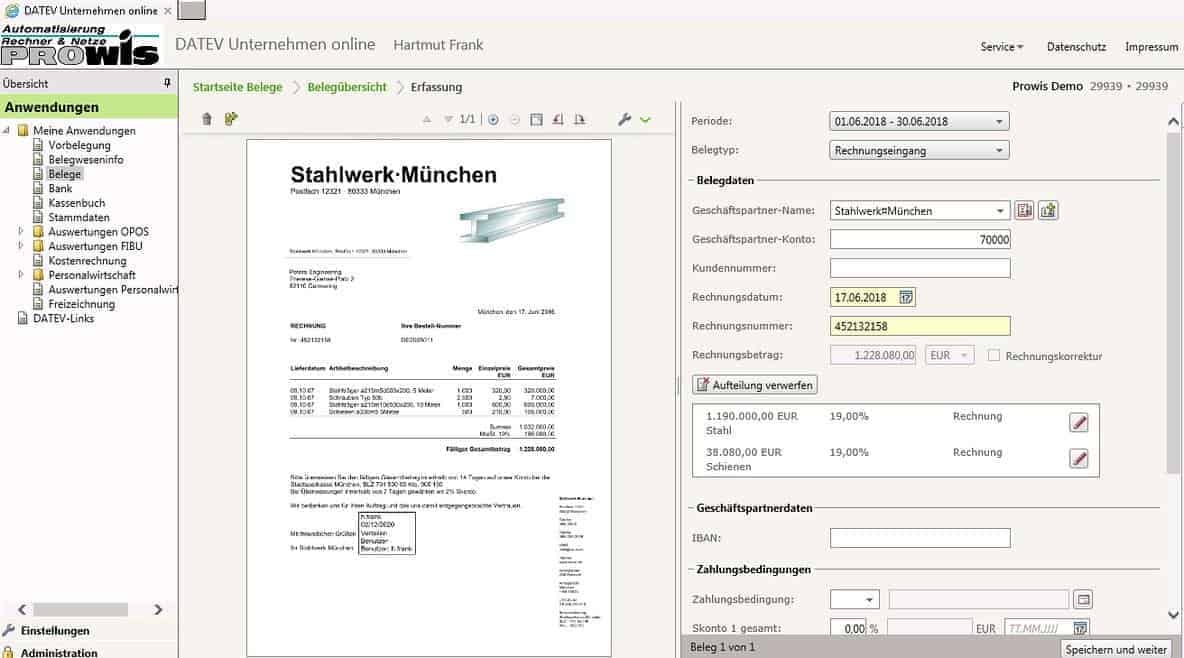Zoom in on the invoice preview
This screenshot has height=658, width=1184.
click(x=493, y=119)
